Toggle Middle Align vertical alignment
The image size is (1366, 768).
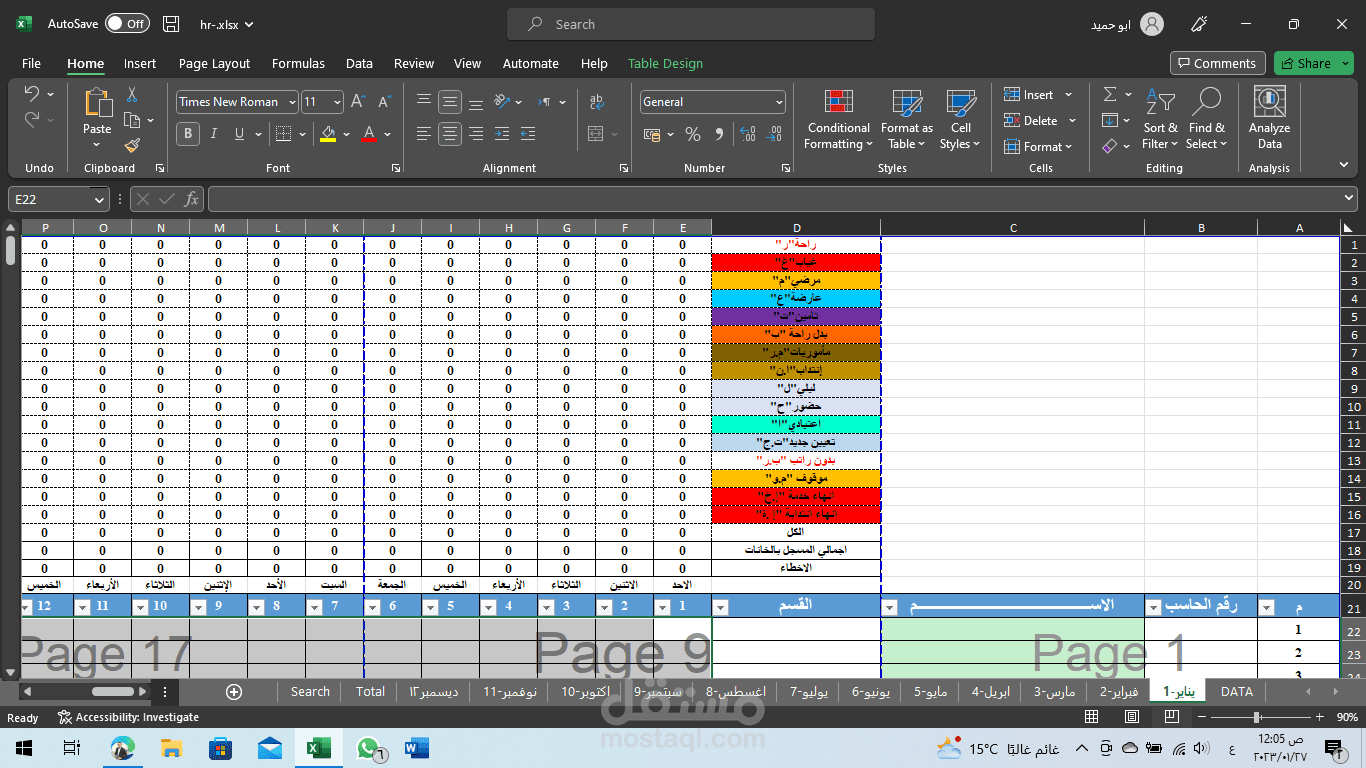(x=450, y=102)
